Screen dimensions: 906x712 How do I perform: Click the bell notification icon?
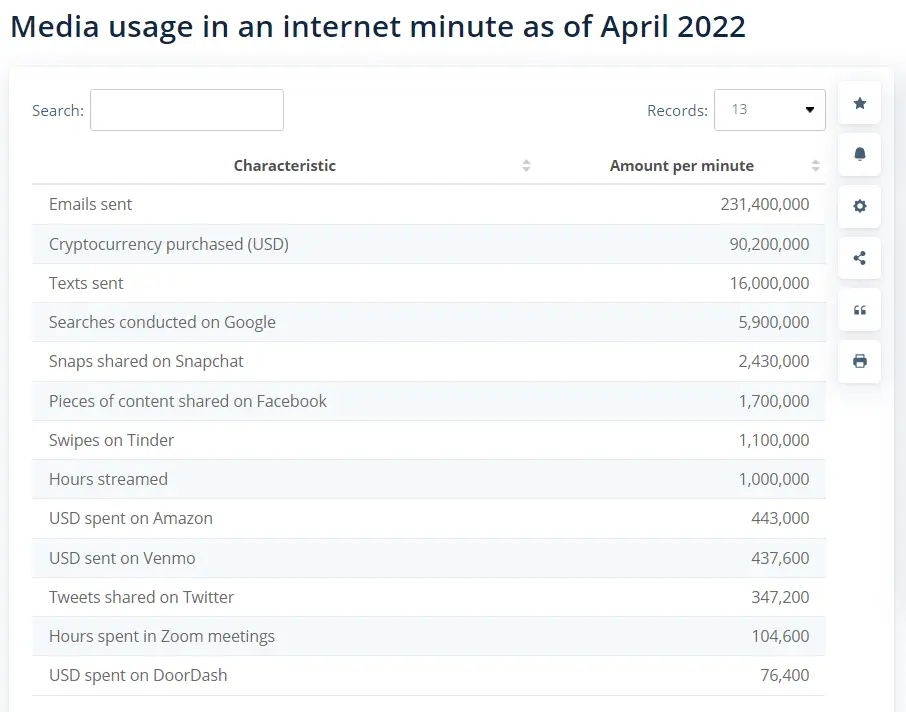point(859,155)
